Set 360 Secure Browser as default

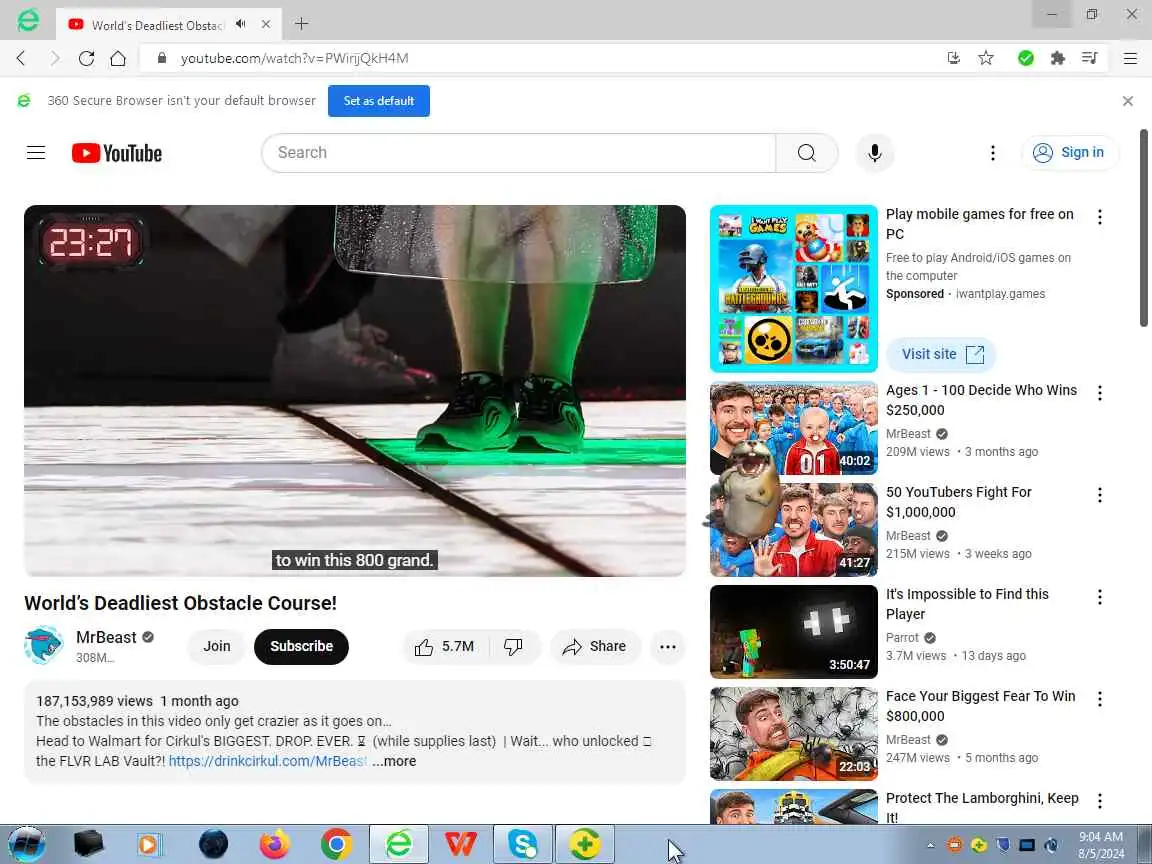click(378, 101)
